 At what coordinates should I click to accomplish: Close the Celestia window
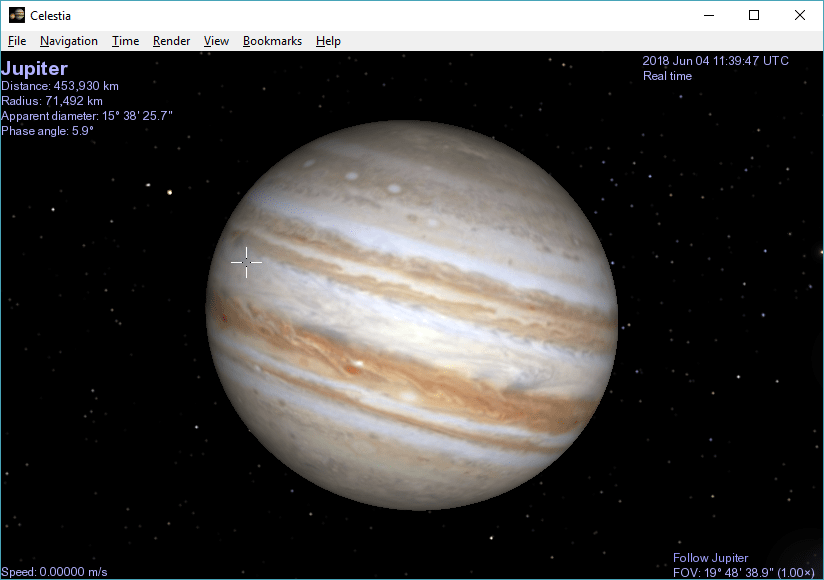pos(800,15)
